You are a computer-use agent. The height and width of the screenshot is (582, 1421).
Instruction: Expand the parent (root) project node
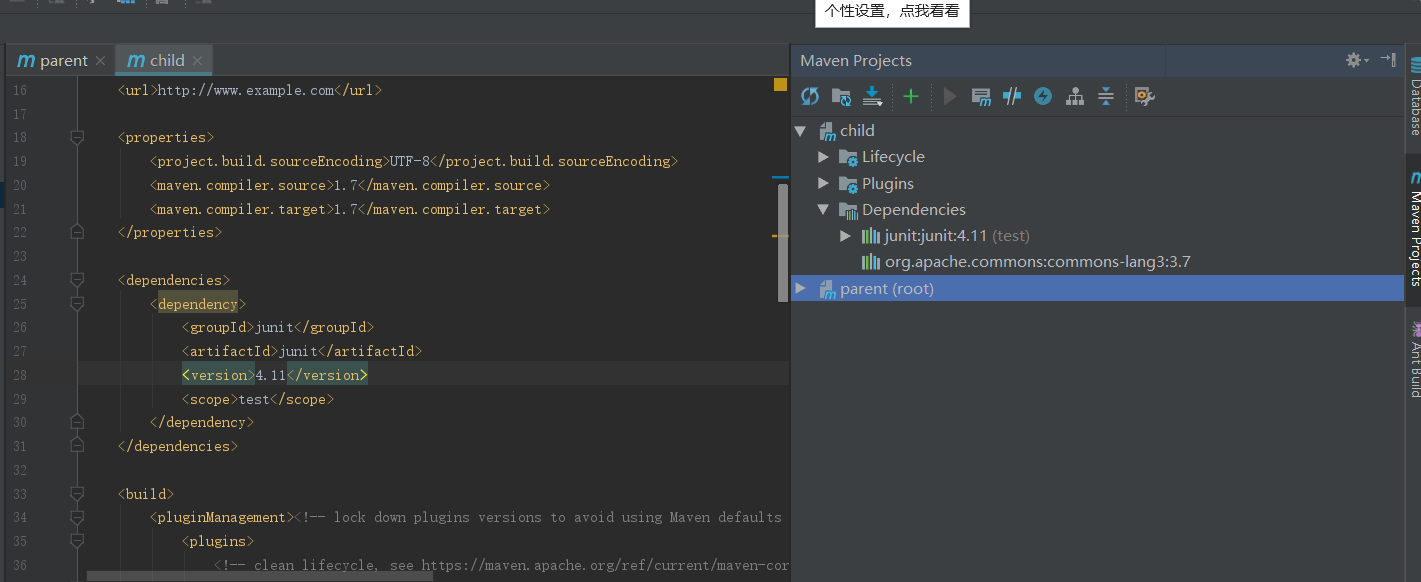tap(800, 288)
